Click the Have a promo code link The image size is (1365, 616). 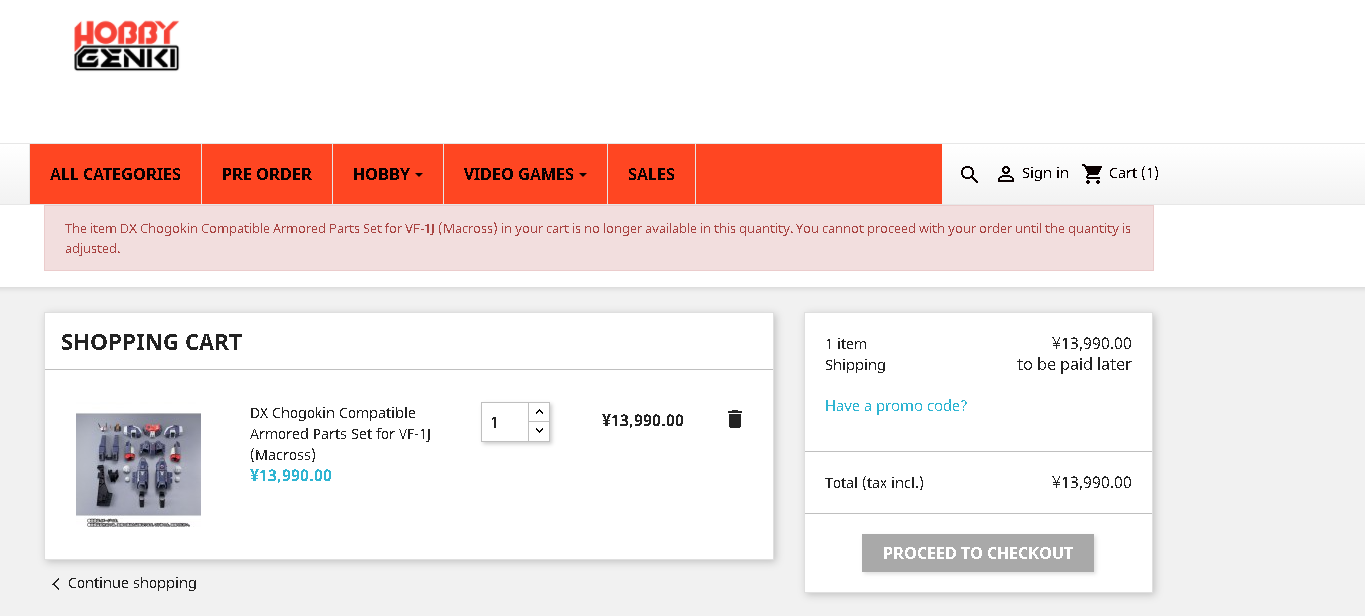(x=896, y=406)
